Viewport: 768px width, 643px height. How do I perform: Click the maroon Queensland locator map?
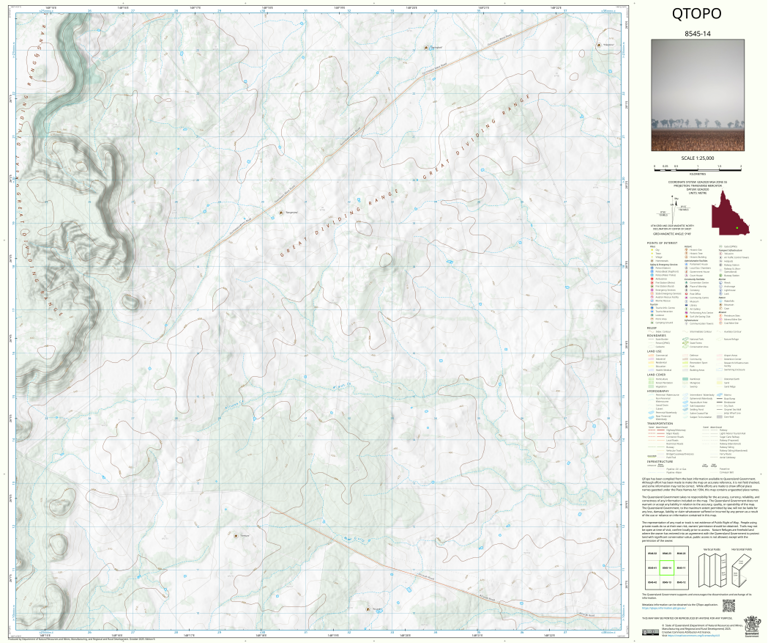point(731,213)
